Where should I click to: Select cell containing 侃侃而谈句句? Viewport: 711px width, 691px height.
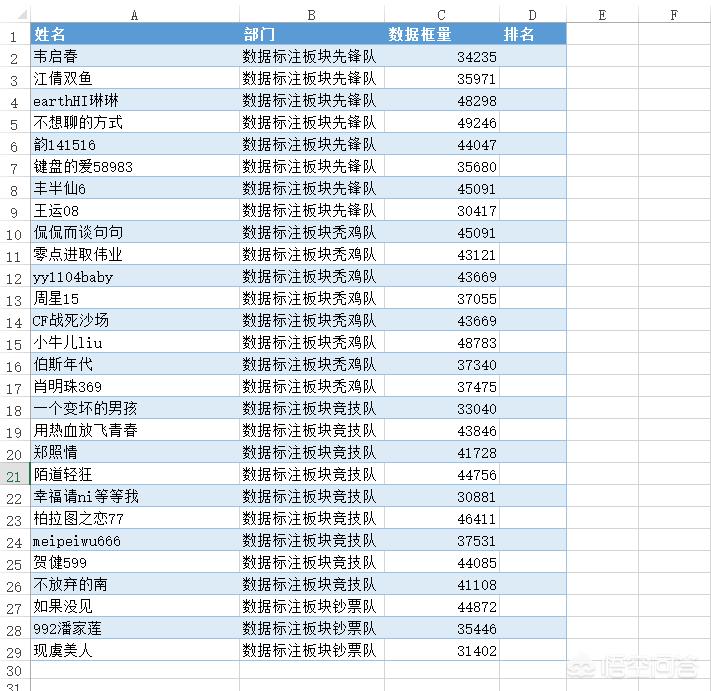(x=135, y=232)
